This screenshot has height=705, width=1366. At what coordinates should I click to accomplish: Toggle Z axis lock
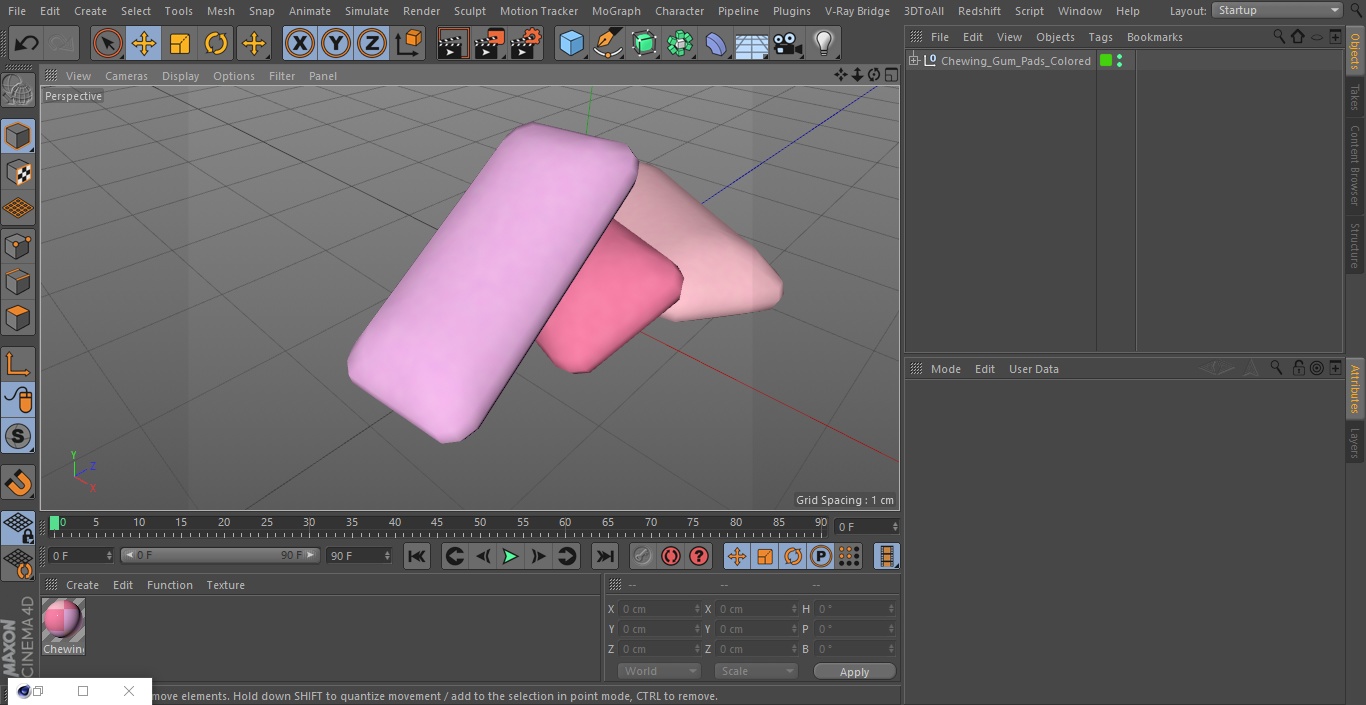372,43
